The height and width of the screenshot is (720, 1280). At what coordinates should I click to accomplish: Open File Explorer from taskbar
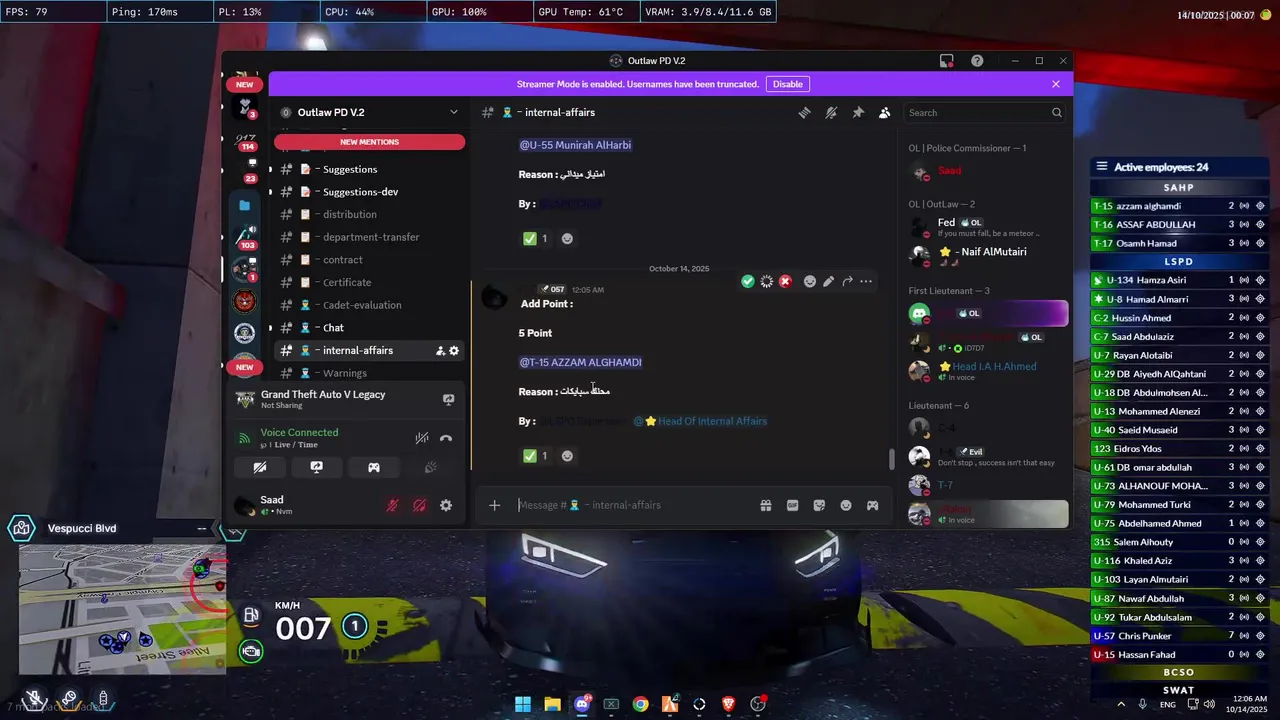pyautogui.click(x=552, y=704)
